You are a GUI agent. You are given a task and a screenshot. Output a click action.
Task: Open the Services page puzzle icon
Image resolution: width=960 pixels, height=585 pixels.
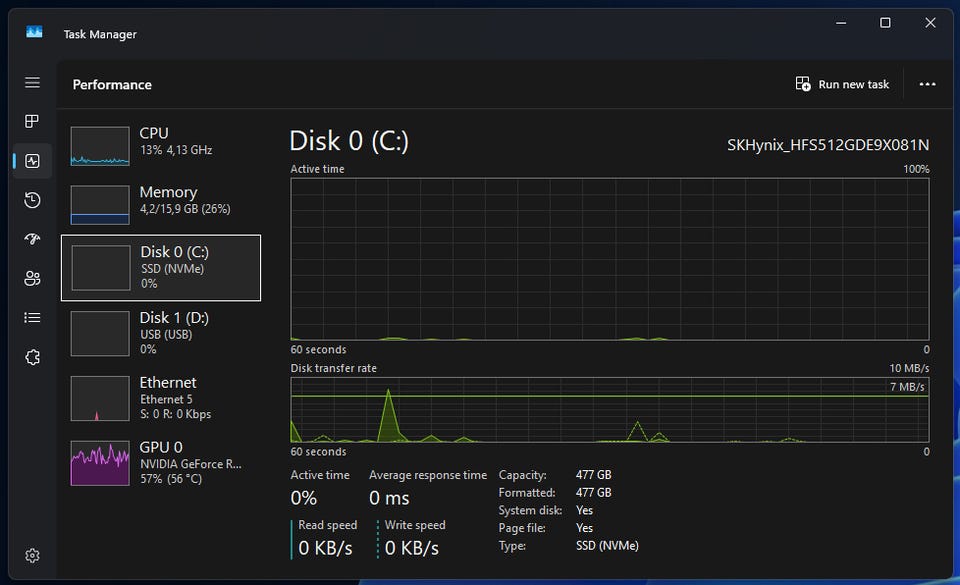32,357
